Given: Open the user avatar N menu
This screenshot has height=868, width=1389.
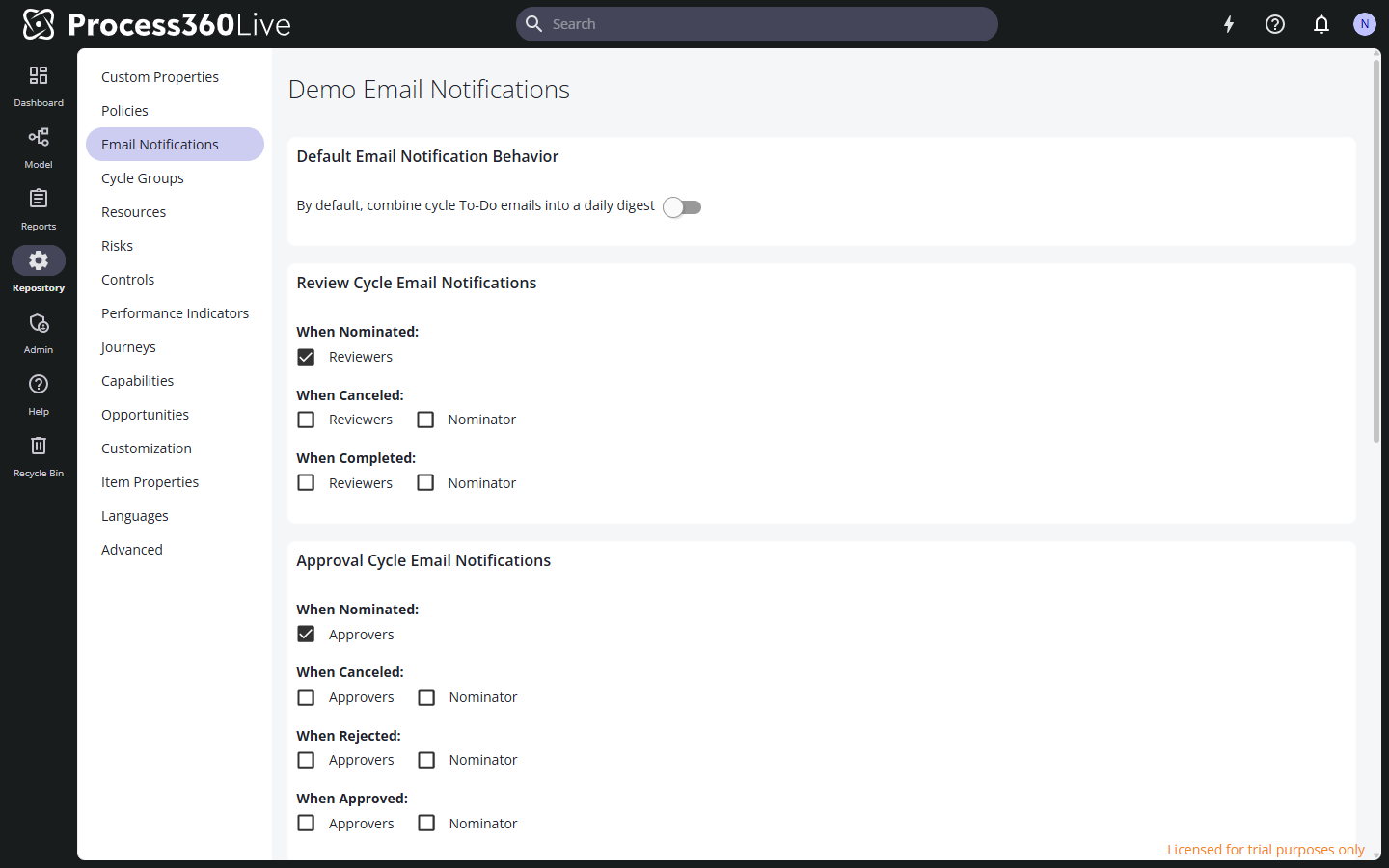Looking at the screenshot, I should click(x=1364, y=24).
